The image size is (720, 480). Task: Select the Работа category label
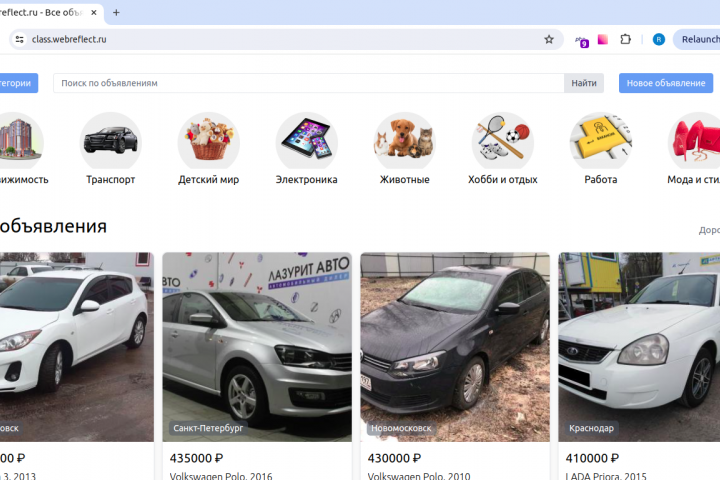[601, 180]
